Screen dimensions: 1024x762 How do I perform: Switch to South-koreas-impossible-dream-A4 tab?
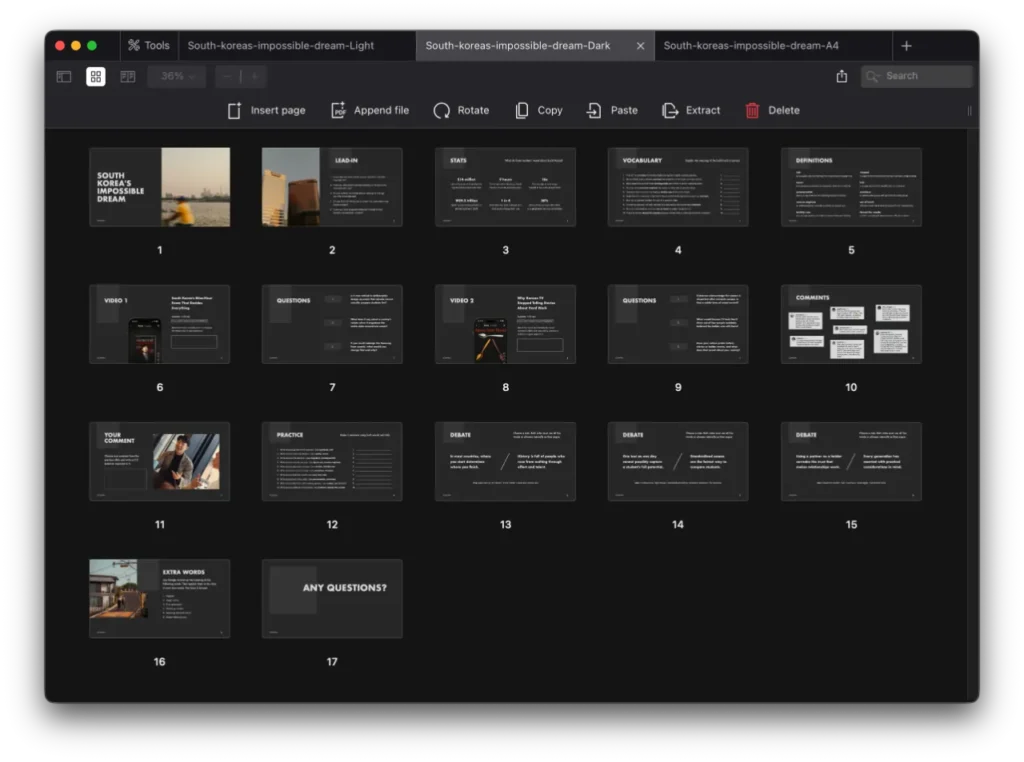(751, 46)
